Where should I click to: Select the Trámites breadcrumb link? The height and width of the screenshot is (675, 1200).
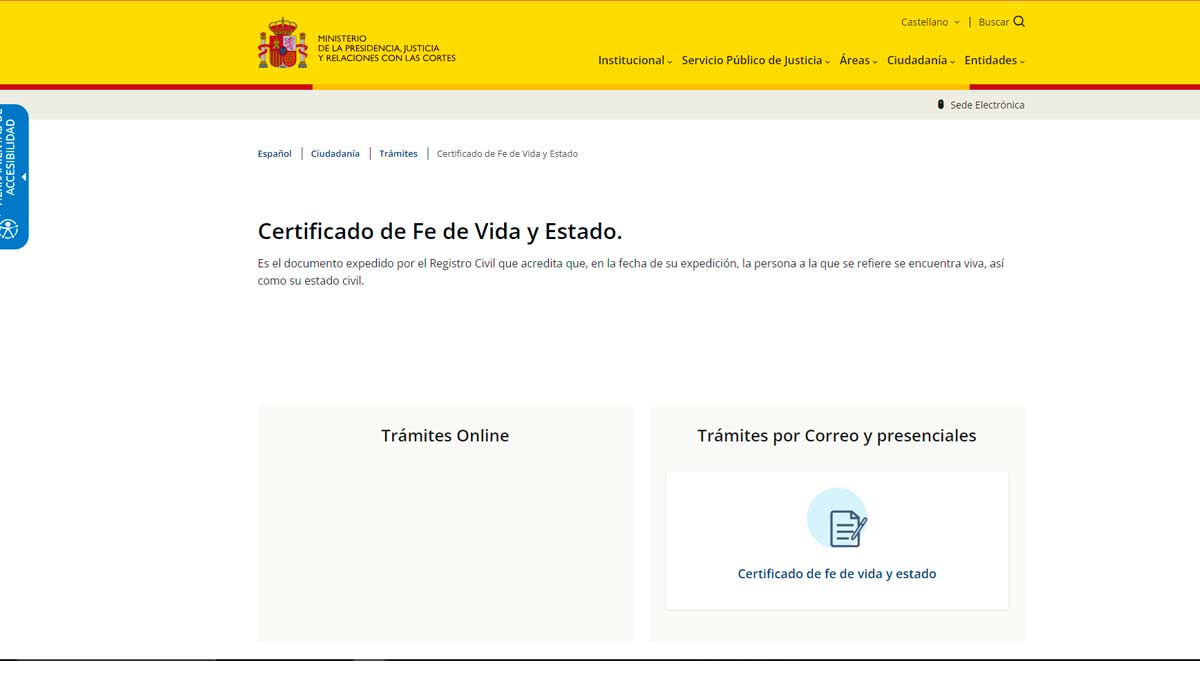click(398, 154)
